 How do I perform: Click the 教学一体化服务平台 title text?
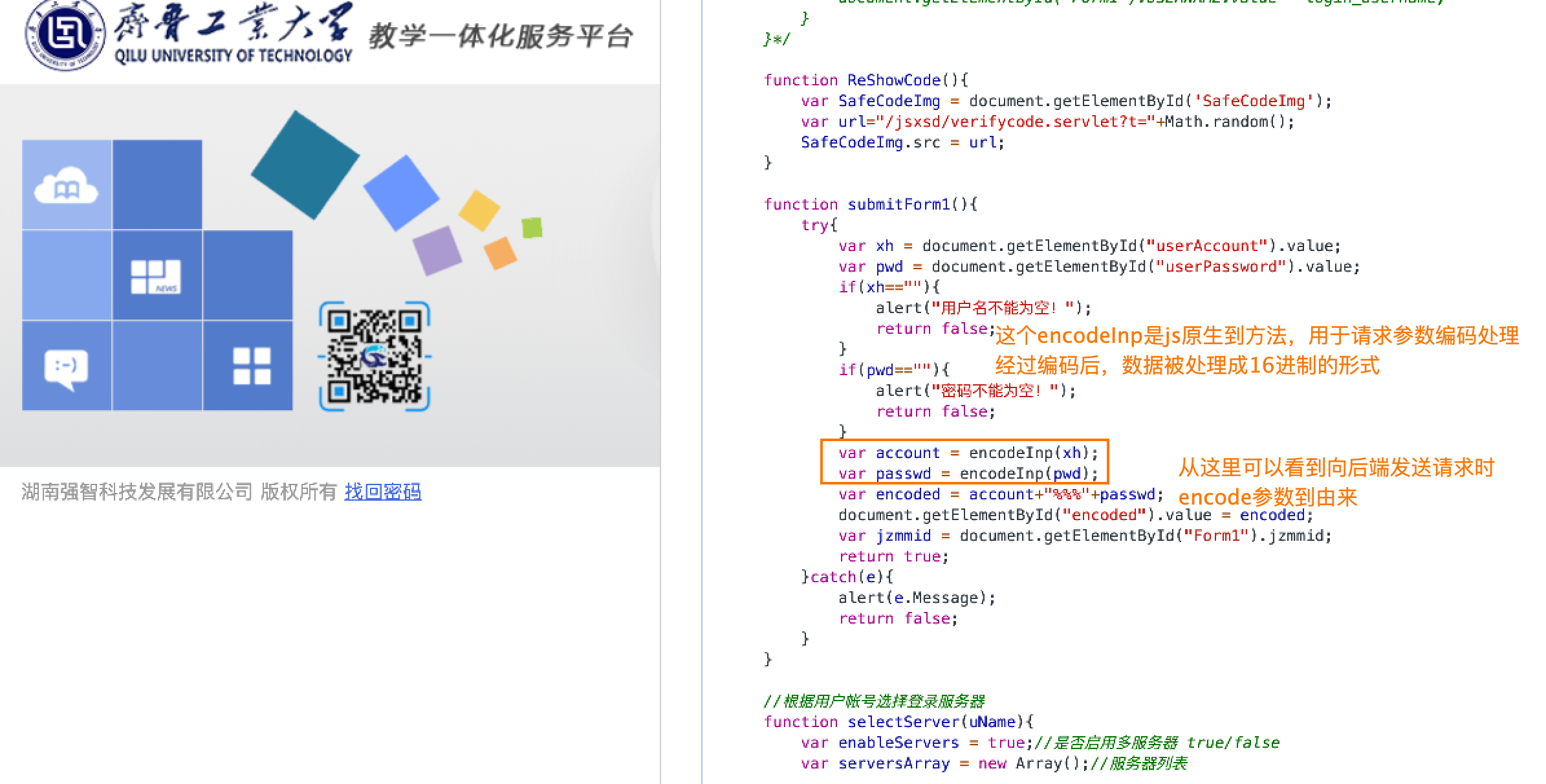[x=500, y=36]
